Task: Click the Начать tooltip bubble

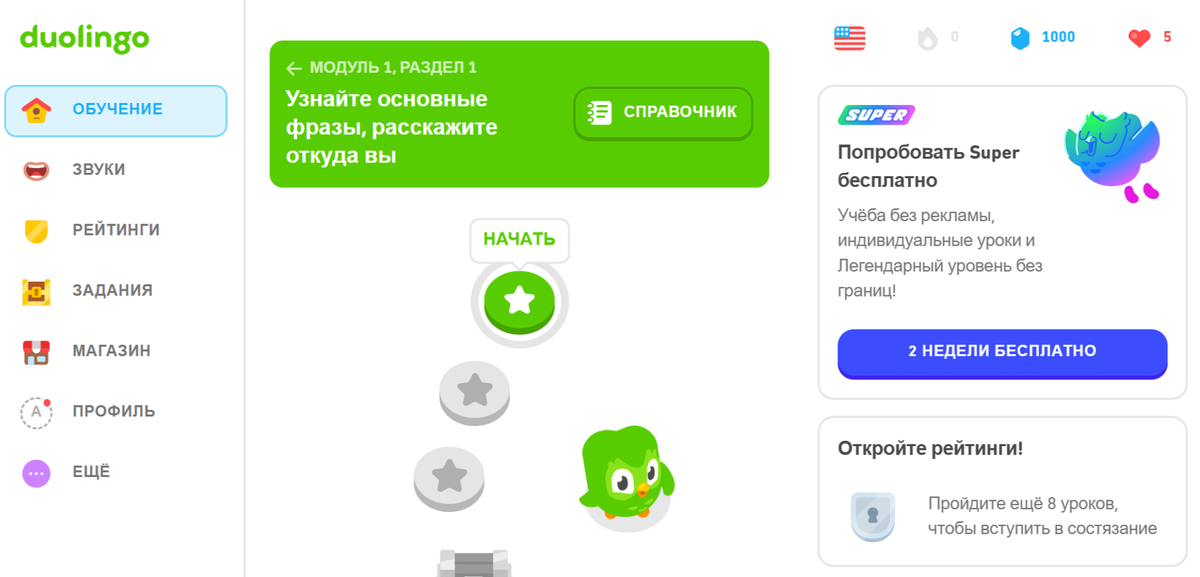Action: pyautogui.click(x=519, y=240)
